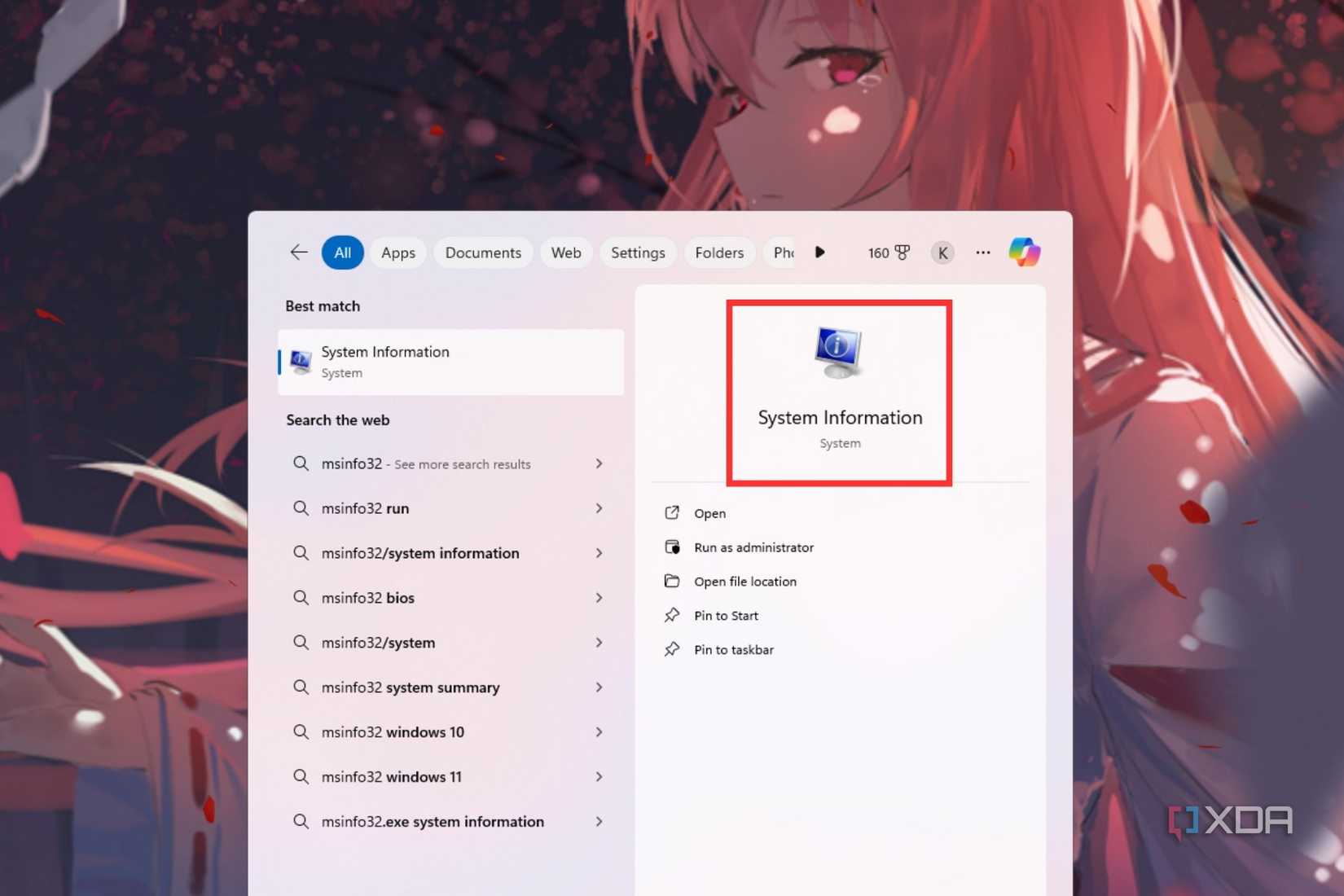Click search icon beside msinfo32 run
This screenshot has height=896, width=1344.
[301, 508]
